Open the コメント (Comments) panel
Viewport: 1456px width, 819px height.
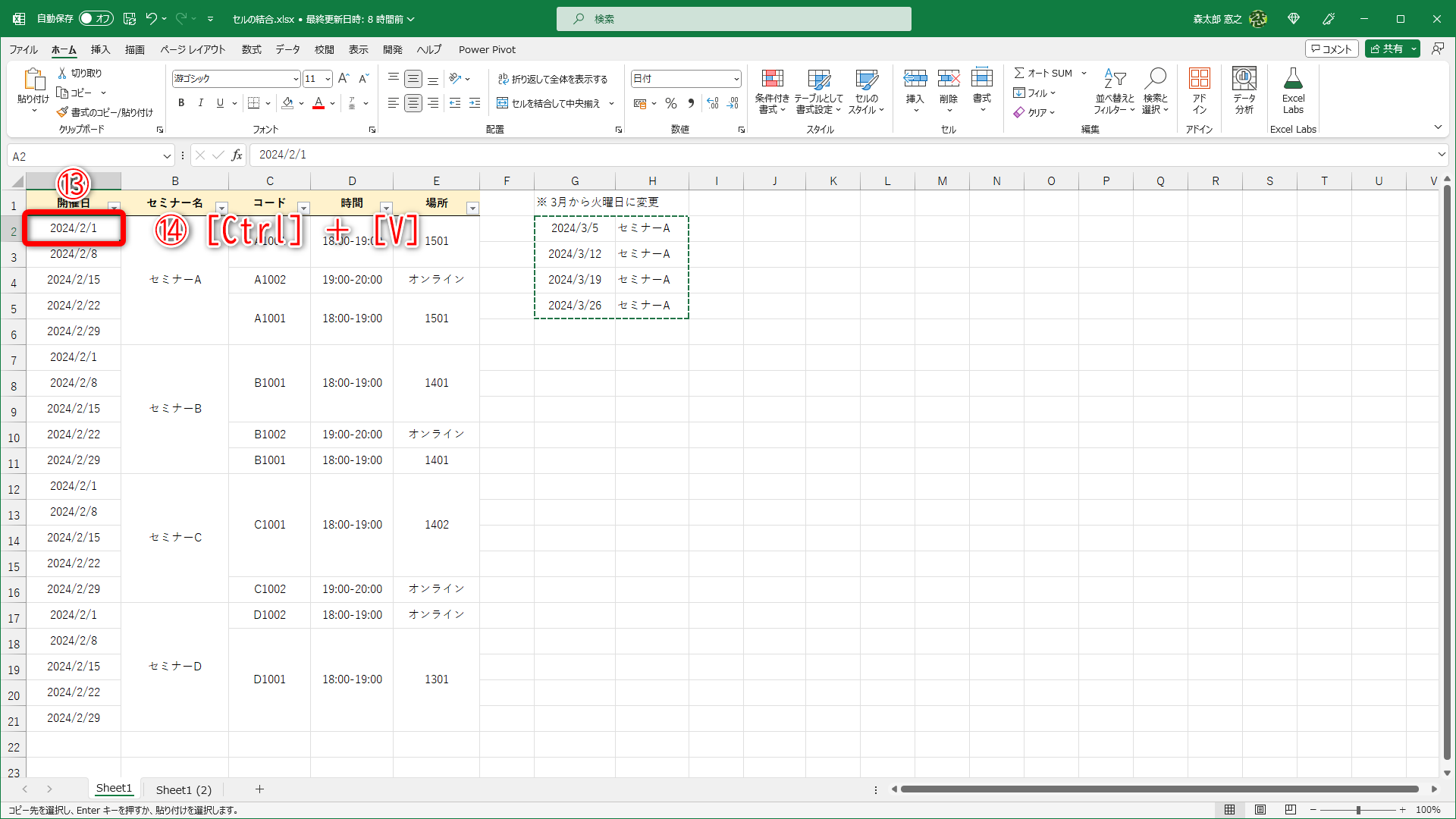pyautogui.click(x=1332, y=48)
